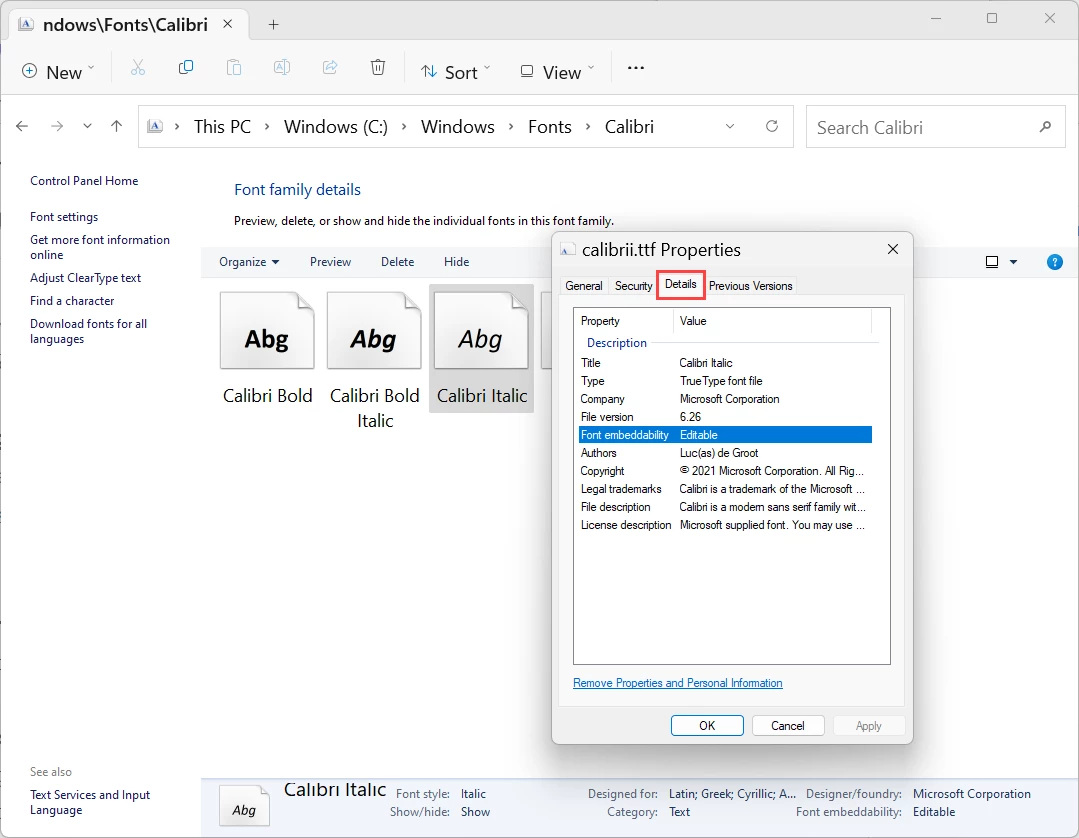Open Text Services and Input Language
The height and width of the screenshot is (838, 1079).
coord(90,802)
